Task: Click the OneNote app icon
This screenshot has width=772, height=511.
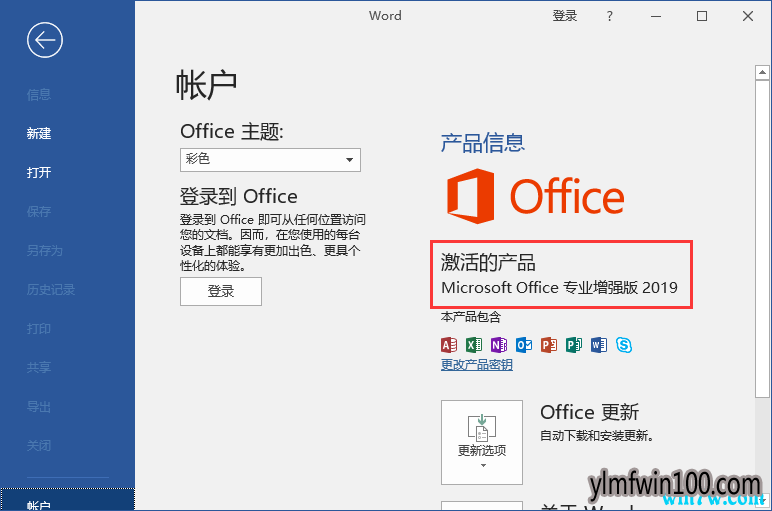Action: [x=499, y=345]
